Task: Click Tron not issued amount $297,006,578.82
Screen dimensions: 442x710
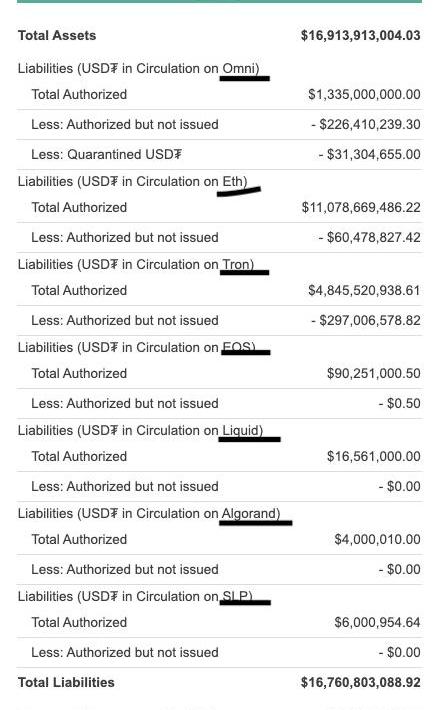Action: (365, 320)
